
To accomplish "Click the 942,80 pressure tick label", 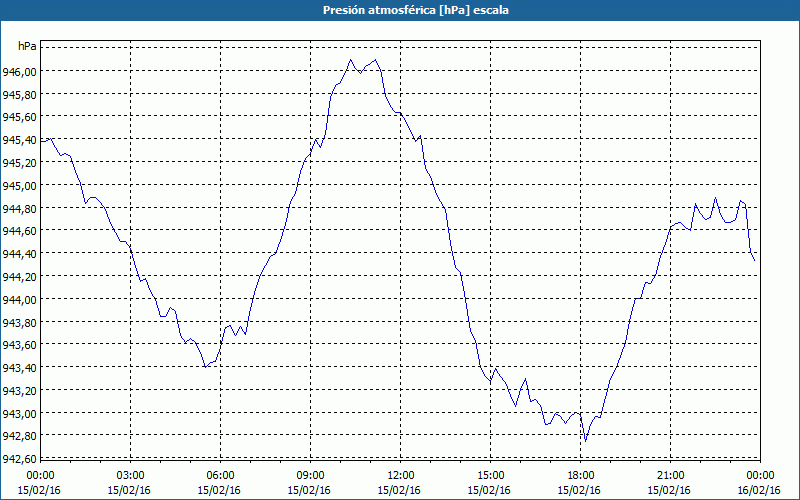I will pyautogui.click(x=19, y=436).
